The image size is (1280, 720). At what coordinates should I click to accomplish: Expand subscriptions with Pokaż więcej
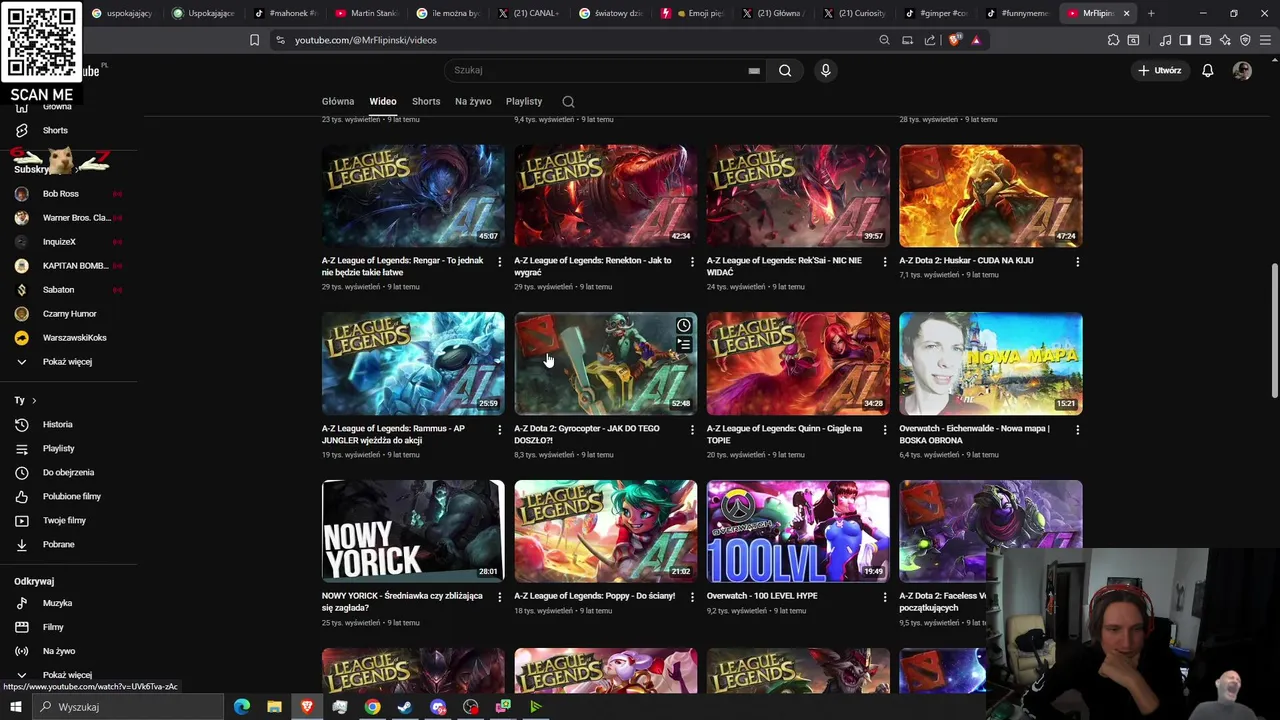66,361
